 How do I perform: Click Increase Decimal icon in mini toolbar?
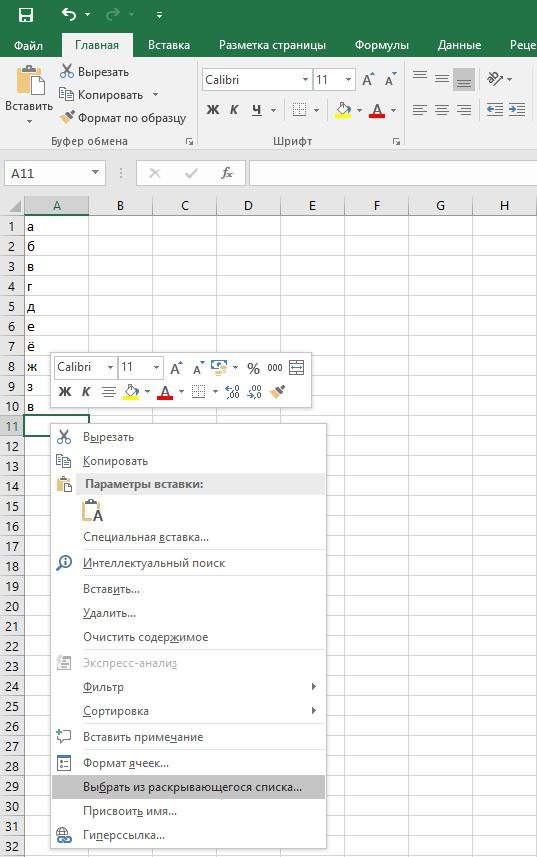click(232, 391)
